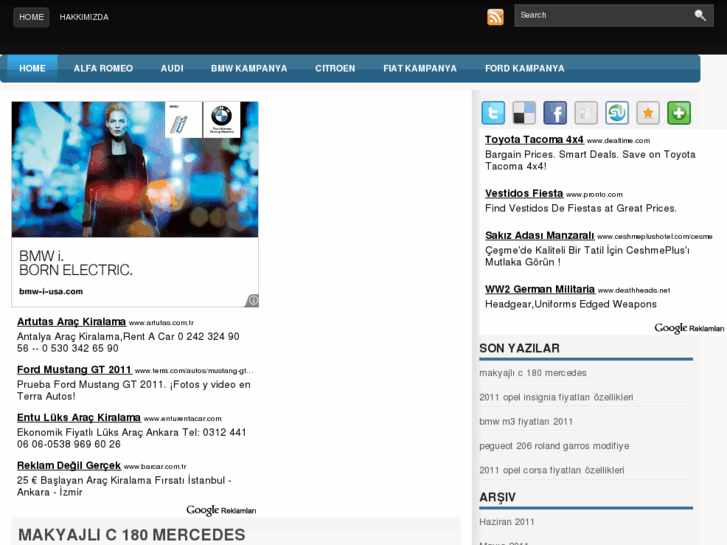Open the Toyota Tacoma 4x4 ad
The width and height of the screenshot is (727, 545).
[x=534, y=139]
